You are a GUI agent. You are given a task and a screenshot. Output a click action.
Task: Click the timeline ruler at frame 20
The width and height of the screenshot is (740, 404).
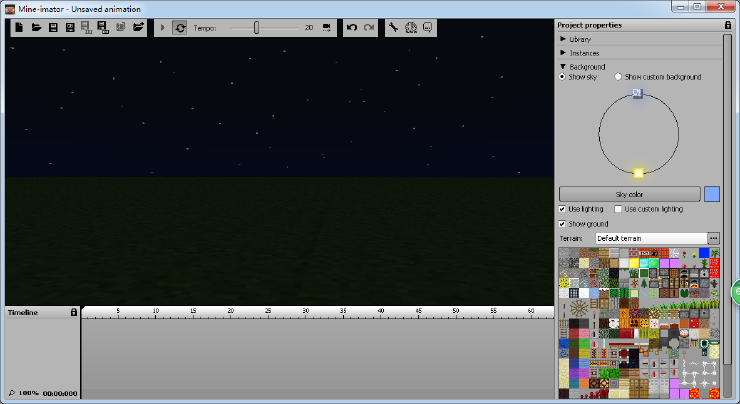(x=231, y=312)
